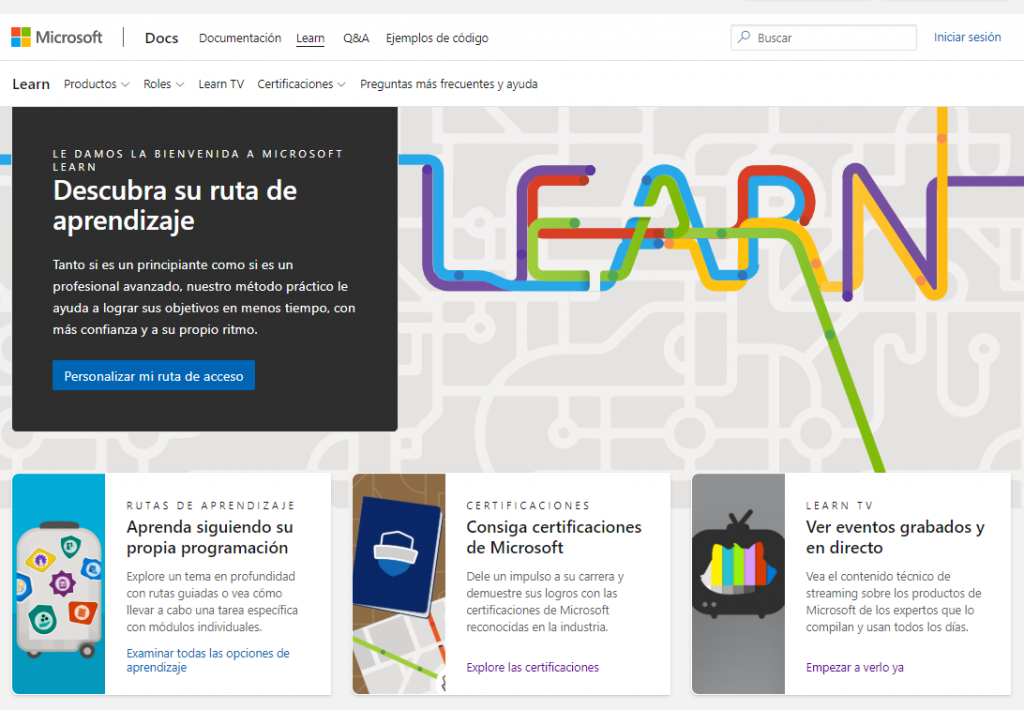Screen dimensions: 1024x710
Task: Open Learn TV from the navigation bar
Action: (x=220, y=84)
